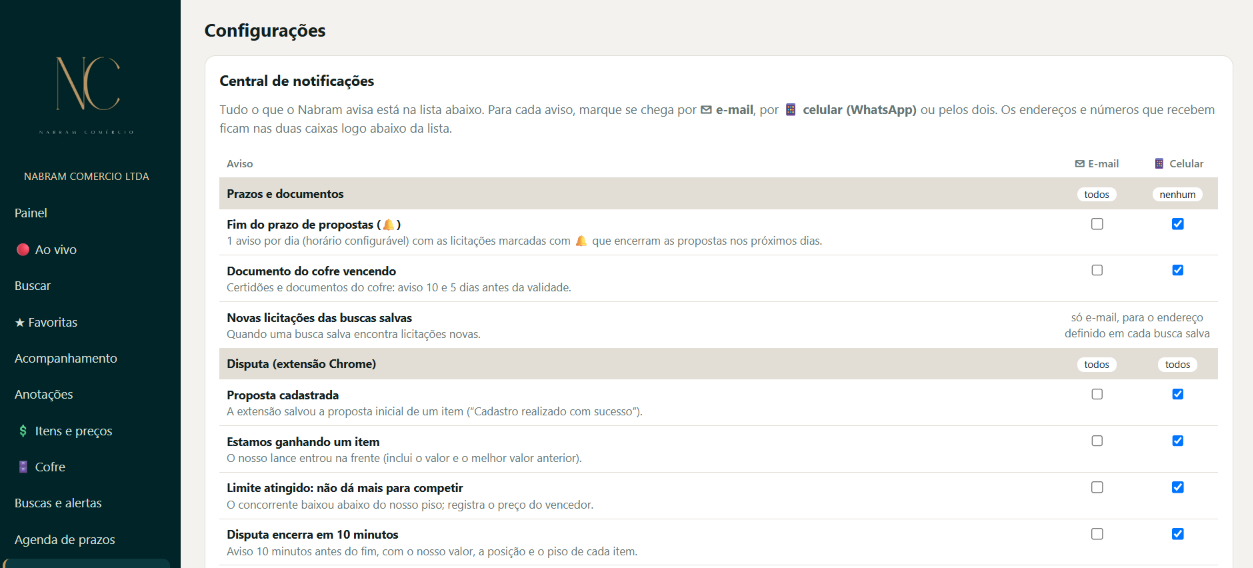
Task: Click the Prazos e documentos section header
Action: (x=718, y=194)
